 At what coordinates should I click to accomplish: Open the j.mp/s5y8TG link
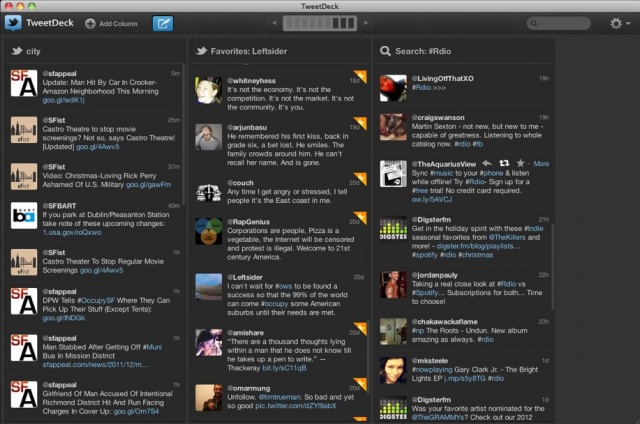click(x=465, y=378)
